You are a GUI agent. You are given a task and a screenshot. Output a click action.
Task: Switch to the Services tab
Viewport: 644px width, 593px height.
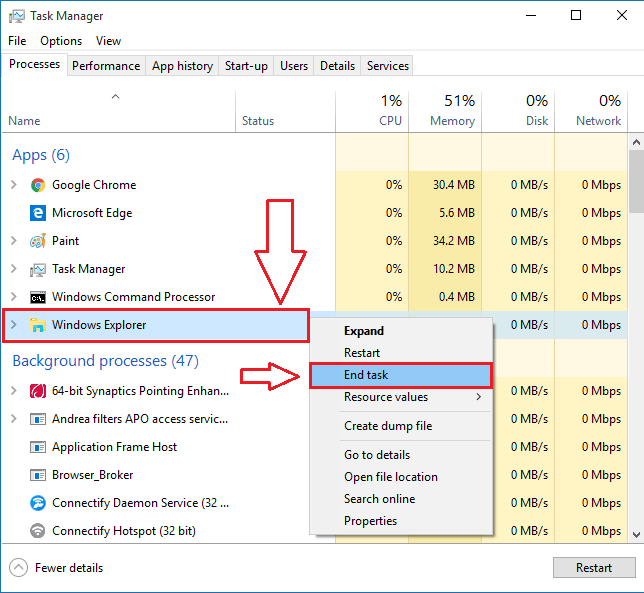[x=388, y=66]
